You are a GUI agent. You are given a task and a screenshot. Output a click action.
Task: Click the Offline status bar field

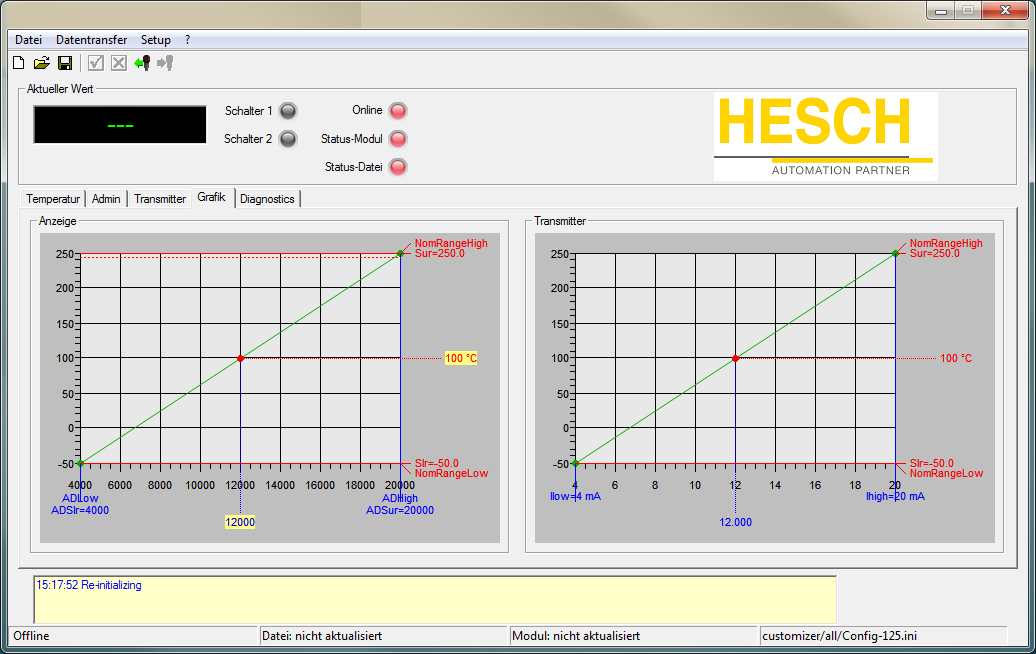[133, 636]
